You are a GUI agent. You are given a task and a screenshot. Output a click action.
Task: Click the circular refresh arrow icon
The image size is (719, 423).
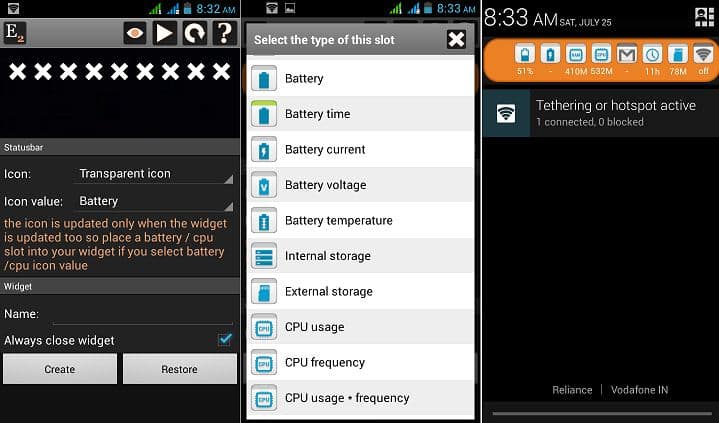coord(195,33)
